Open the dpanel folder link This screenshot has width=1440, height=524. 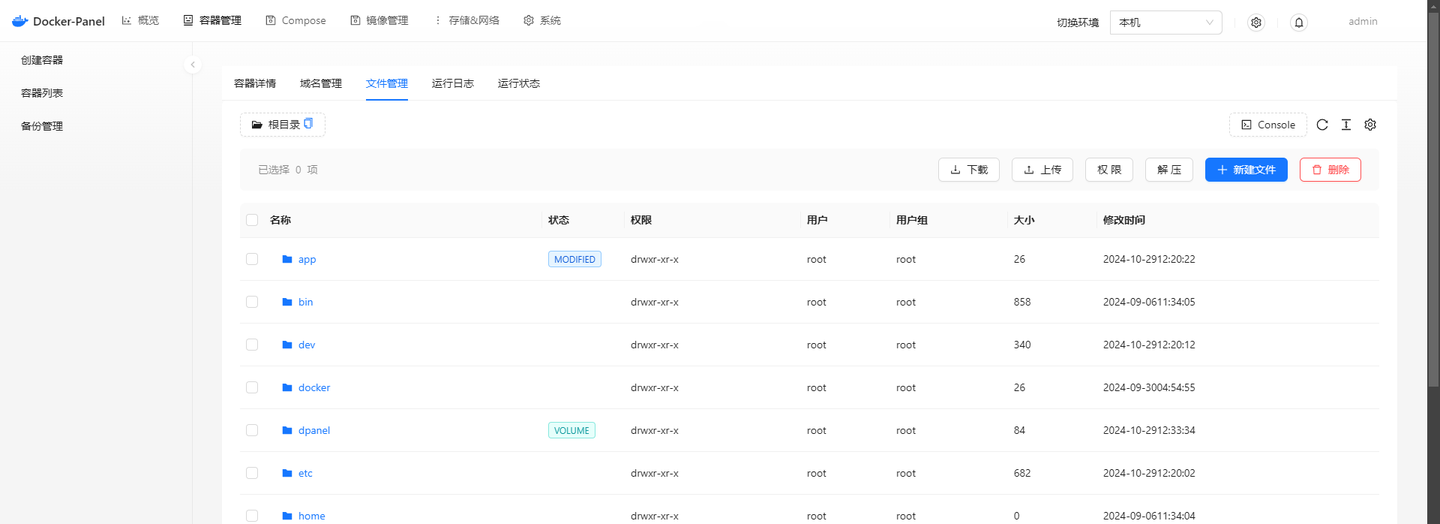click(x=314, y=431)
